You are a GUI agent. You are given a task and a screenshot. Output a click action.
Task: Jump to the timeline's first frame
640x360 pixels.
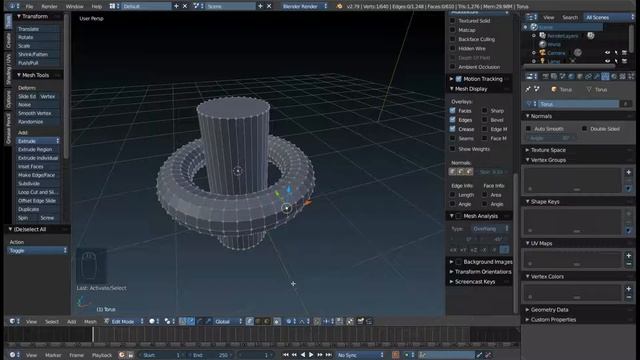point(286,355)
